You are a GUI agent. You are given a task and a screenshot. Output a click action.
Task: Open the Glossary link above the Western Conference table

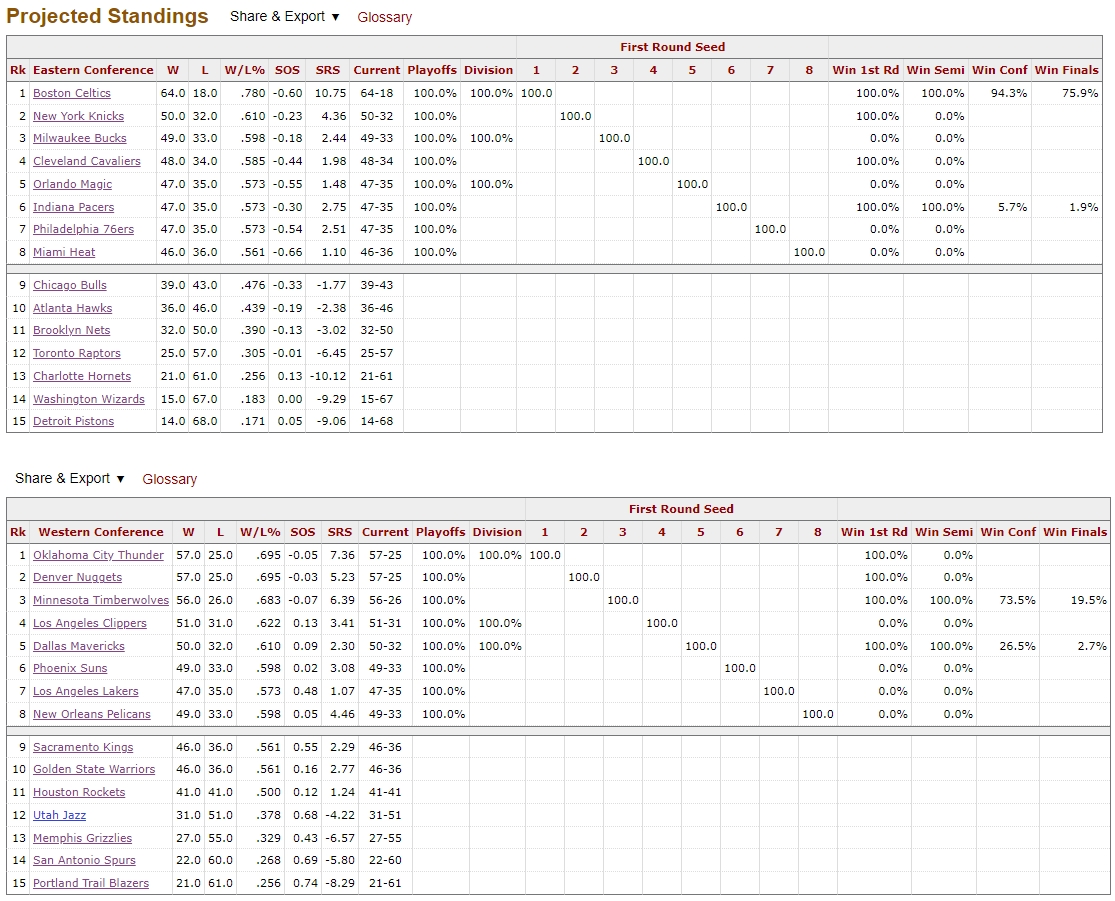click(169, 479)
